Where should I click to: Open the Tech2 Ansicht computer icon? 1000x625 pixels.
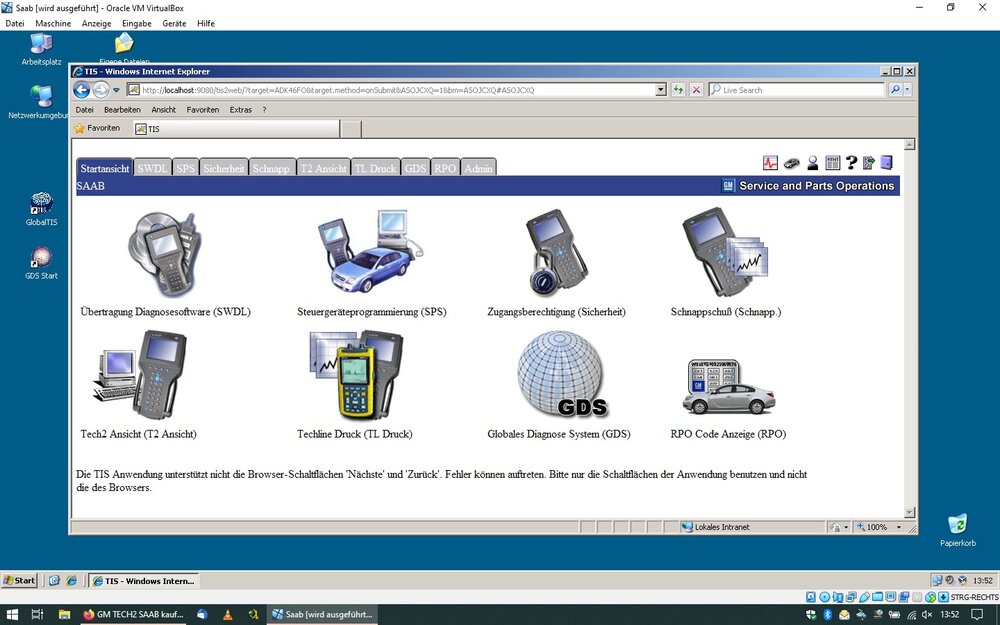click(140, 375)
